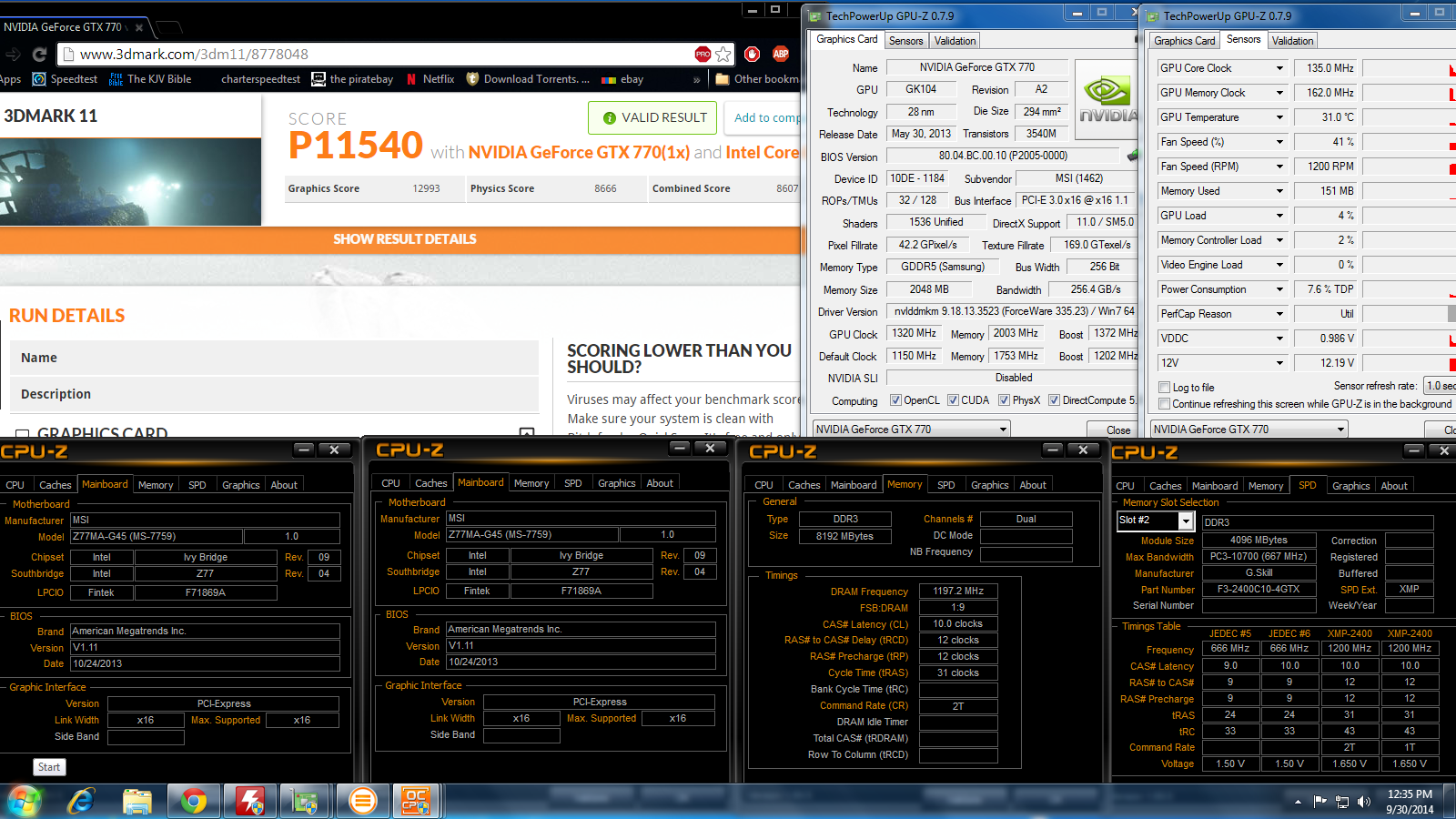This screenshot has height=819, width=1456.
Task: Open Action Center flag in system tray
Action: 1320,802
